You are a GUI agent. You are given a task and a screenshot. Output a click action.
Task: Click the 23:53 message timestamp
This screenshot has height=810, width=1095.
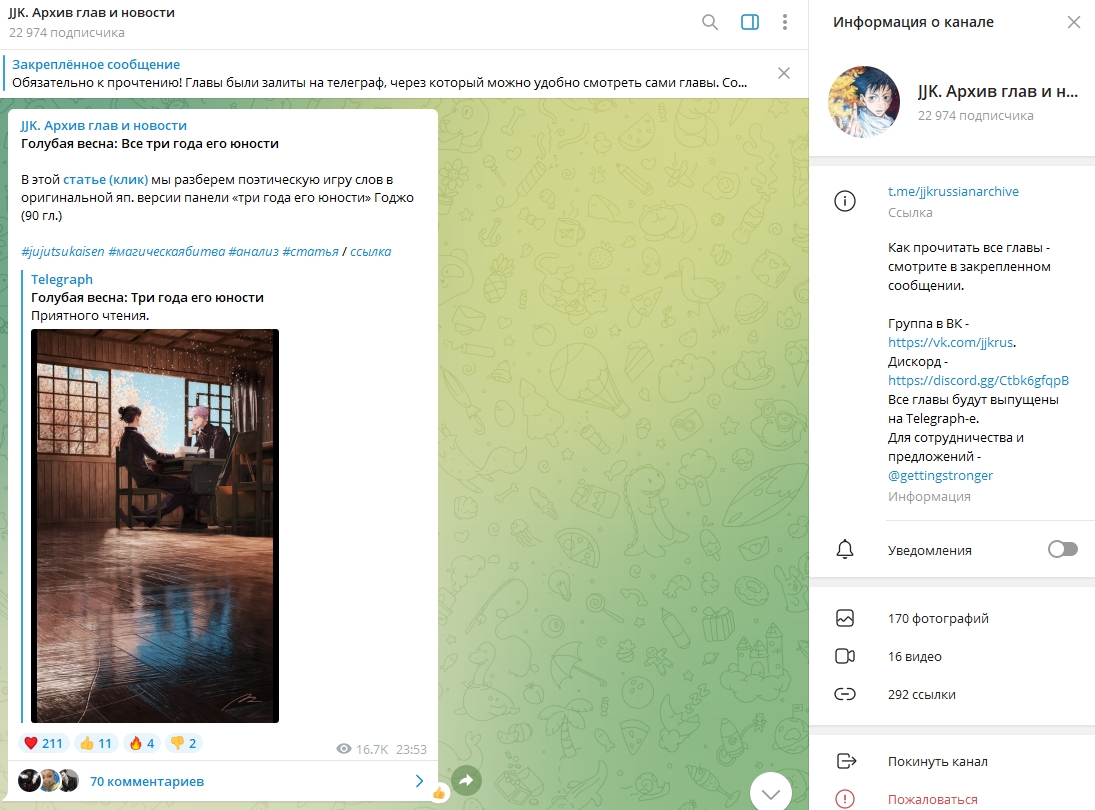click(411, 749)
